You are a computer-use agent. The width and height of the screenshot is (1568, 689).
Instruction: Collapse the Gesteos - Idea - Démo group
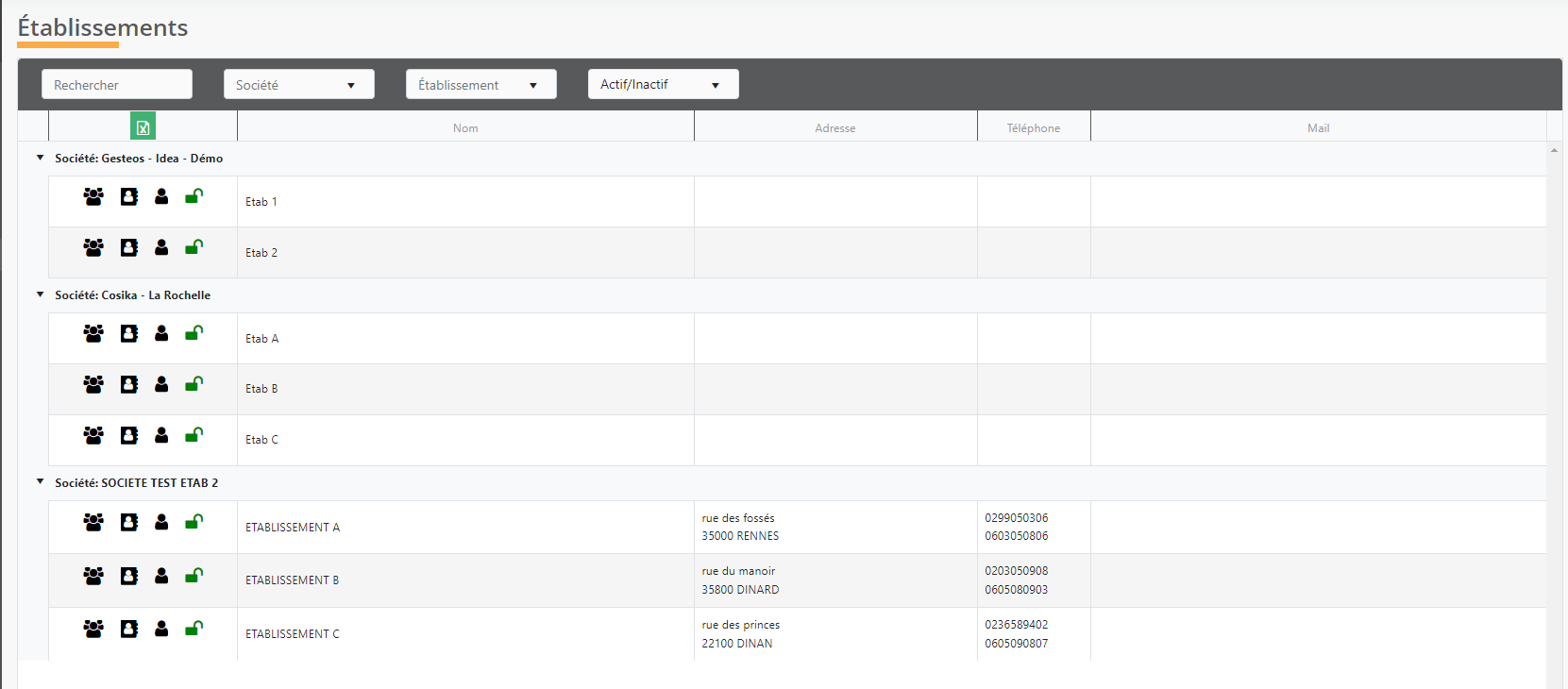[40, 159]
